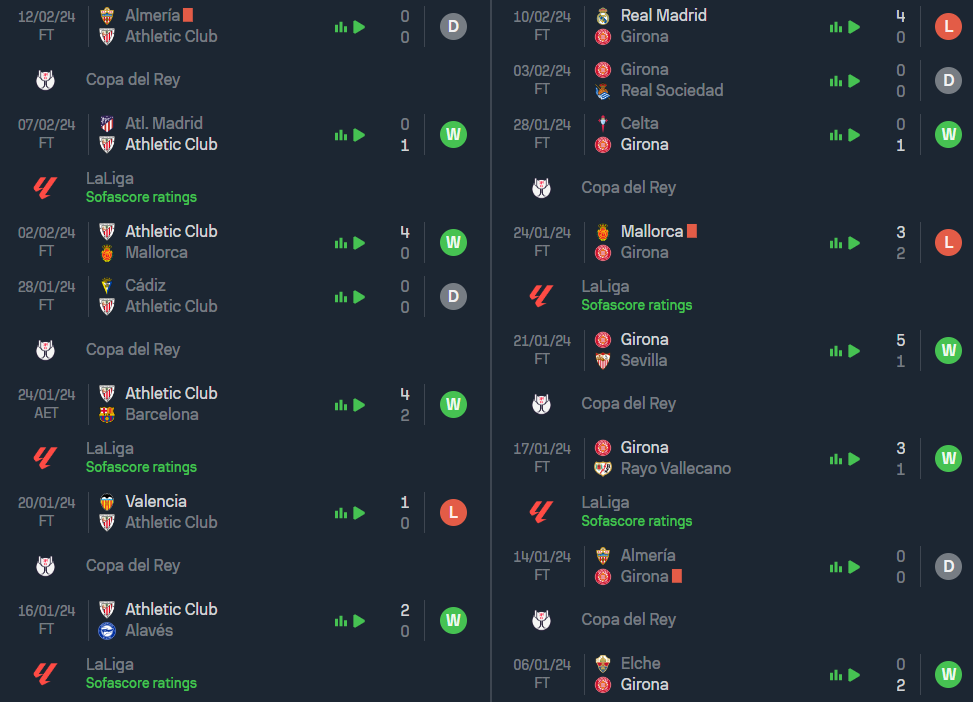Click the Real Madrid crest icon
Image resolution: width=973 pixels, height=702 pixels.
point(603,16)
